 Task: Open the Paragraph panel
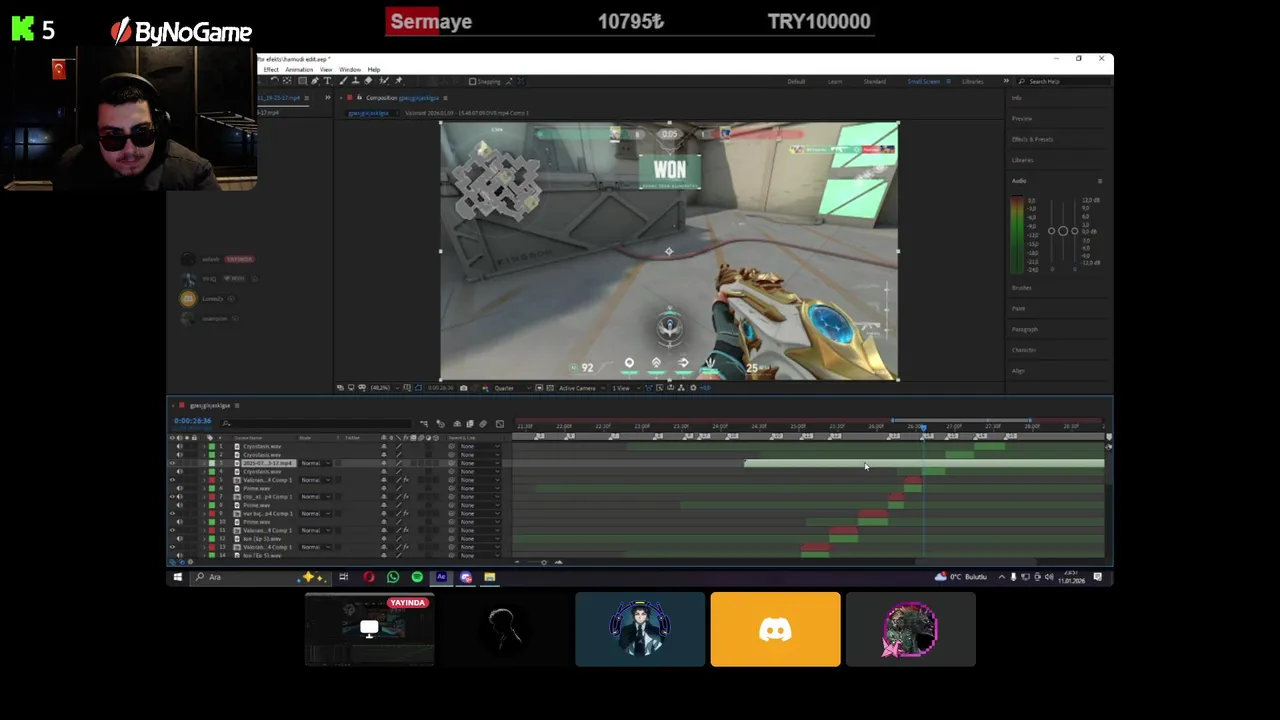point(1024,329)
